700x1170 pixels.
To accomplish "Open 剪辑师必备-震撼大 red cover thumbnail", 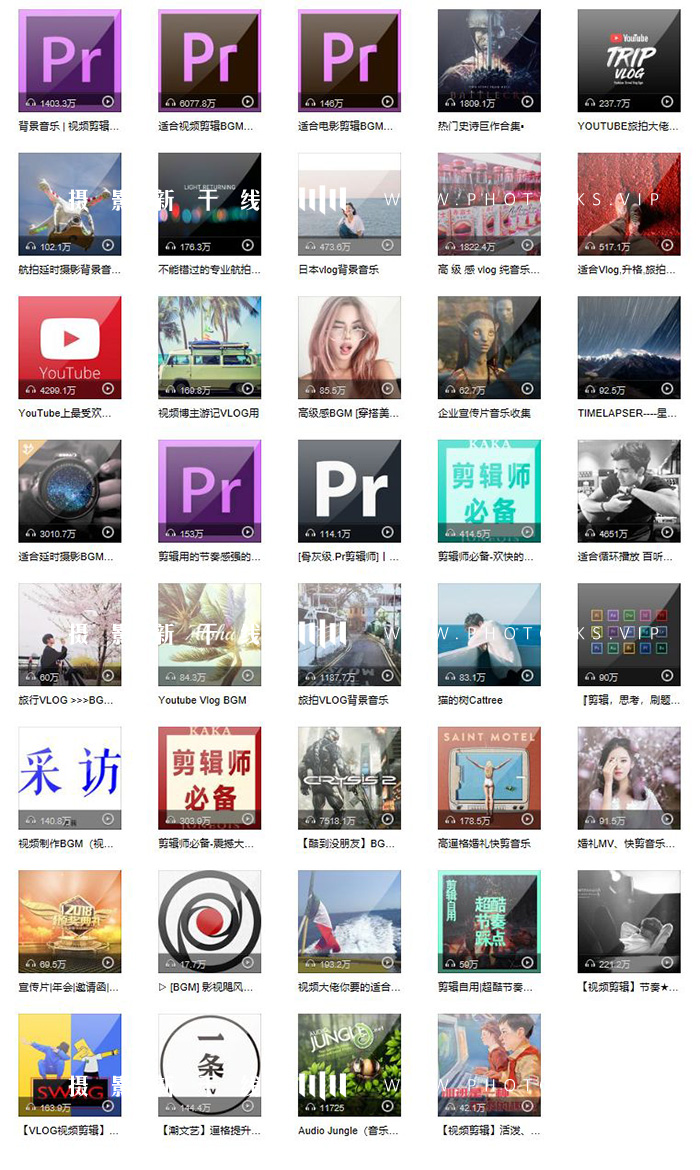I will point(210,778).
